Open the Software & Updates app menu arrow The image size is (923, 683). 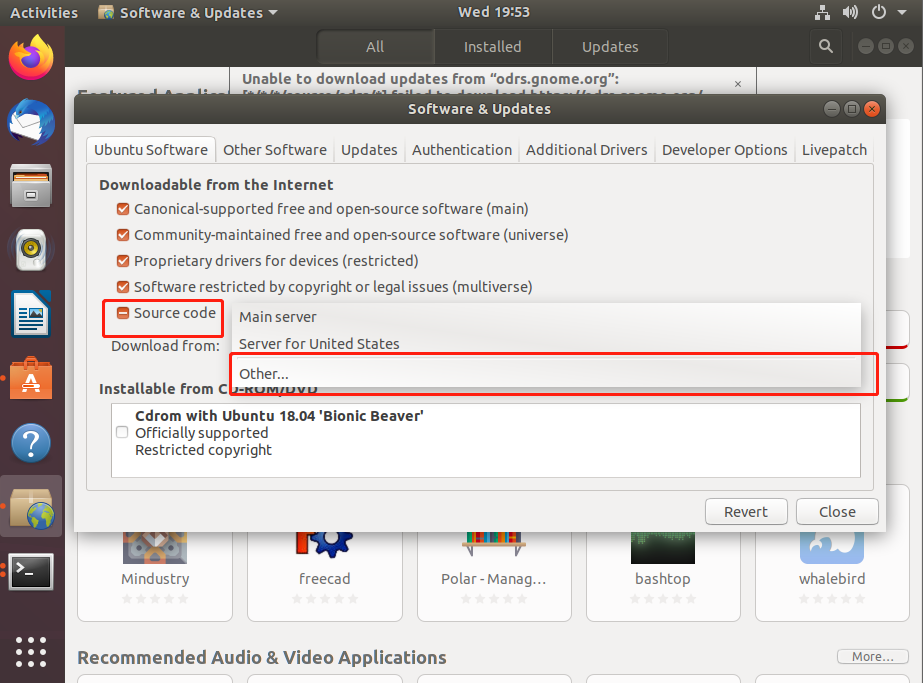pyautogui.click(x=273, y=12)
